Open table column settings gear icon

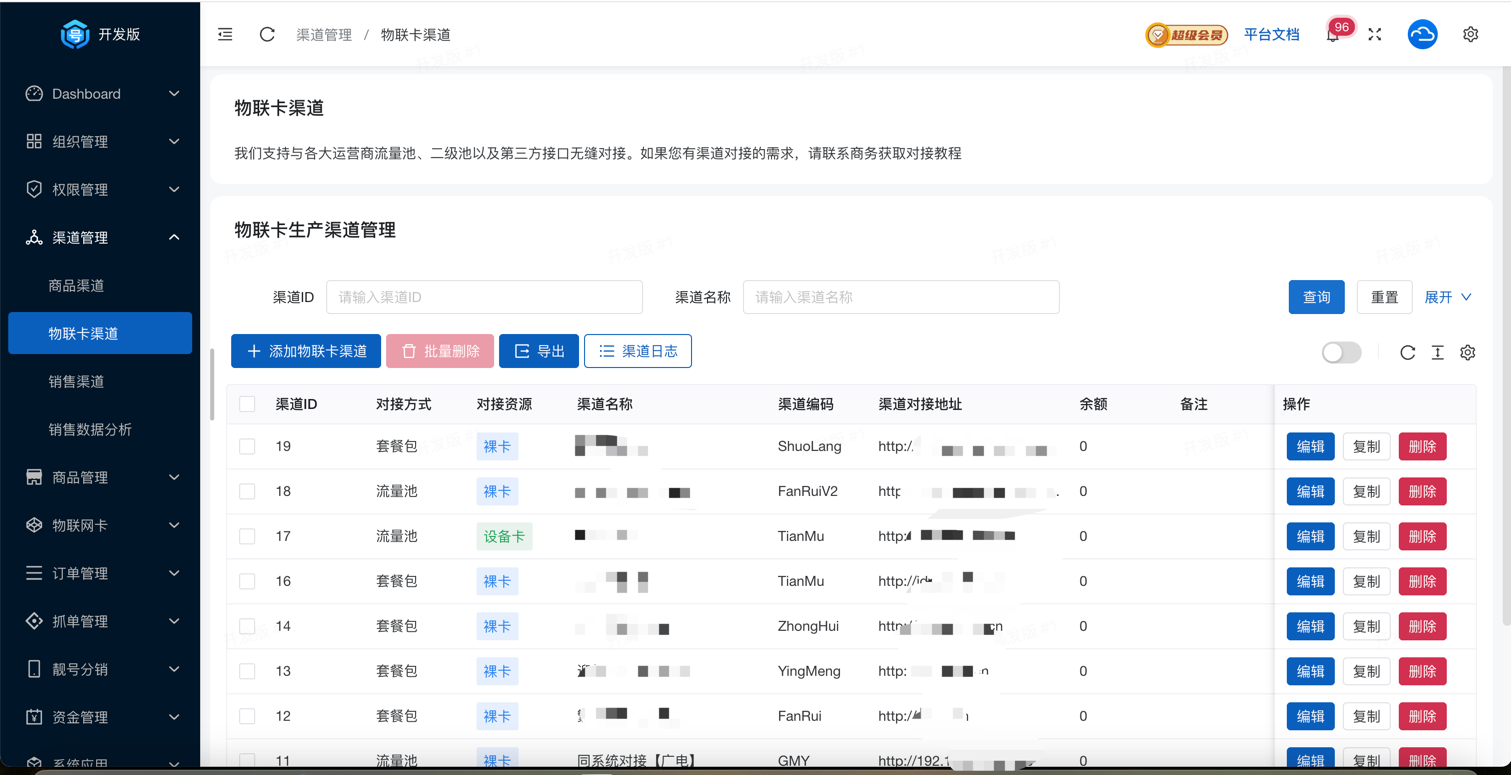tap(1467, 352)
